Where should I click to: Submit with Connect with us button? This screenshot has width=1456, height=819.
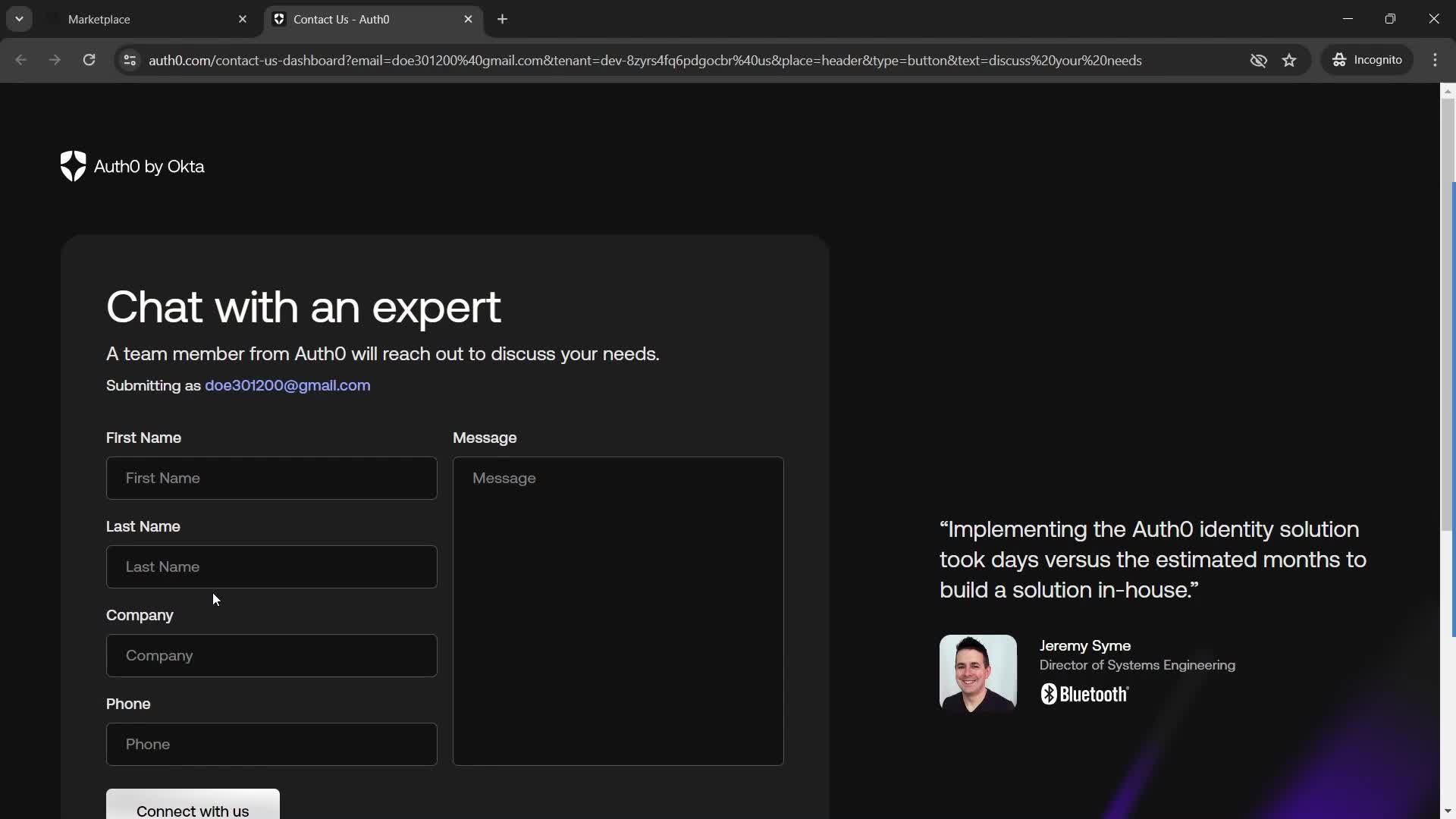[193, 805]
